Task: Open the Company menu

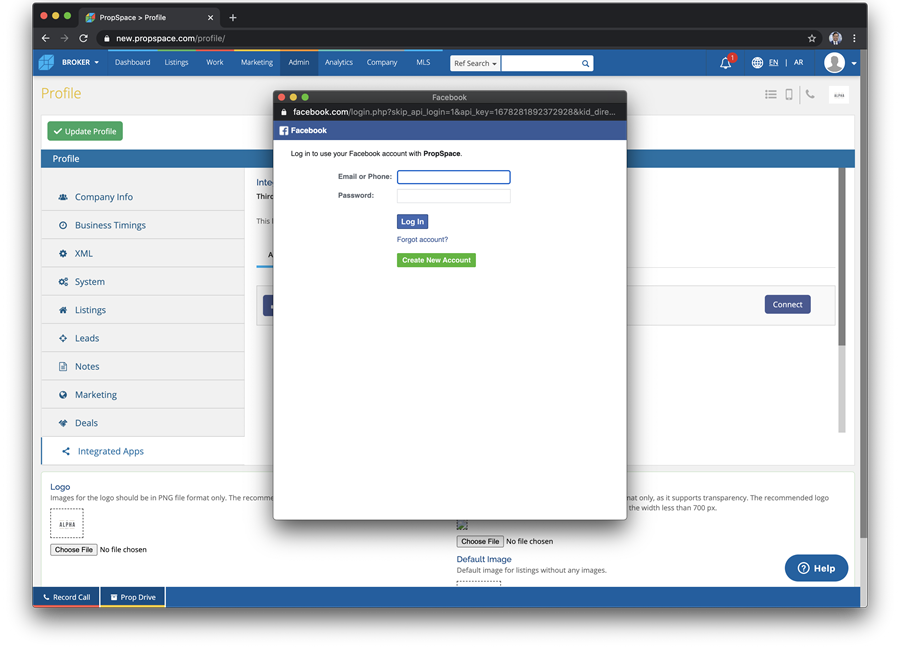Action: pos(382,62)
